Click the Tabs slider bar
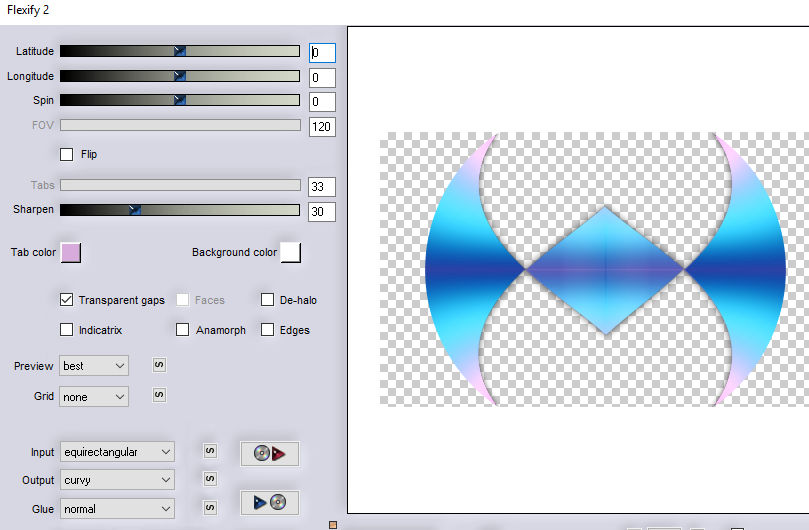Image resolution: width=809 pixels, height=530 pixels. click(x=180, y=185)
